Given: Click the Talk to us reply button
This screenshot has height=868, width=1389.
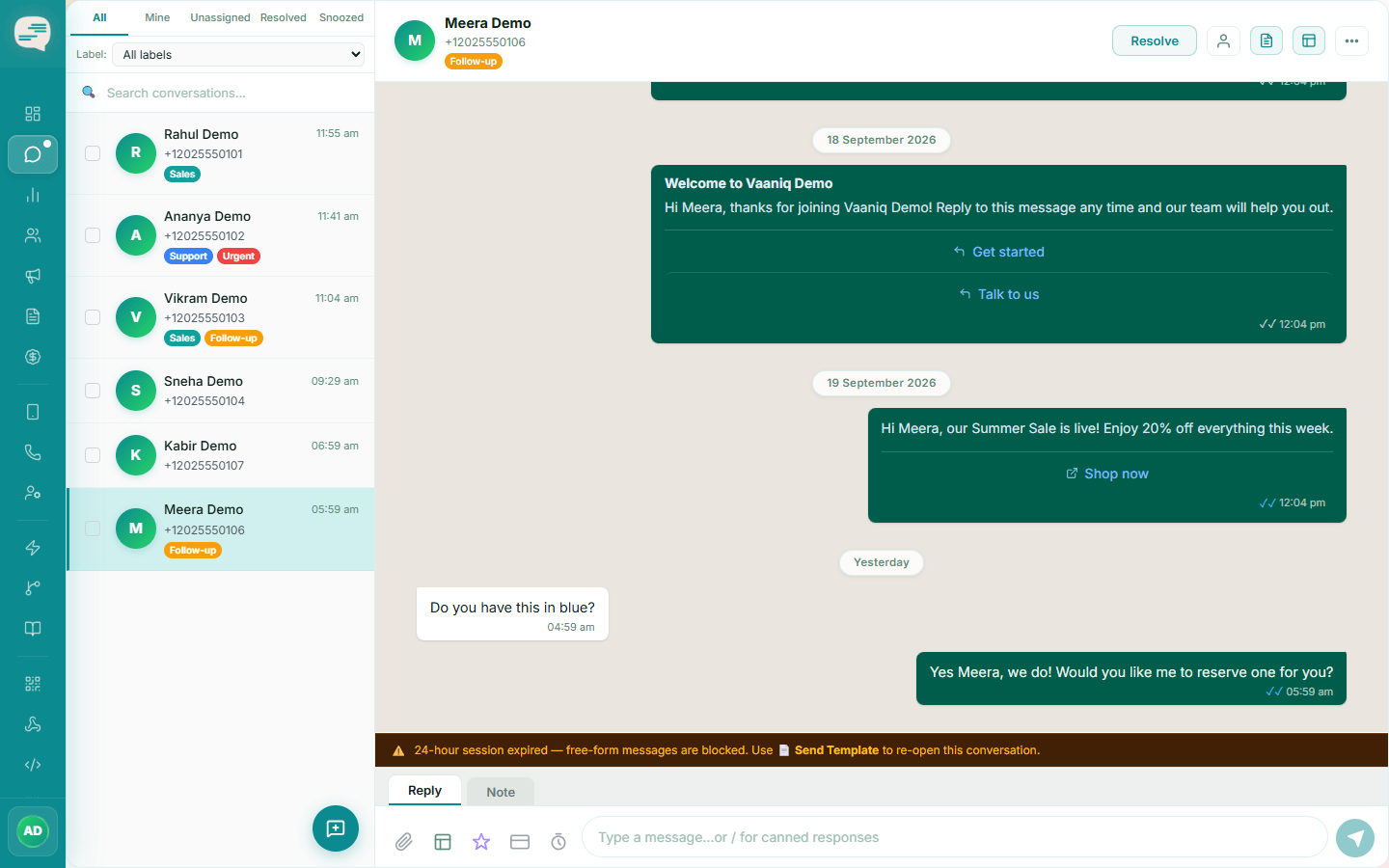Looking at the screenshot, I should click(998, 294).
